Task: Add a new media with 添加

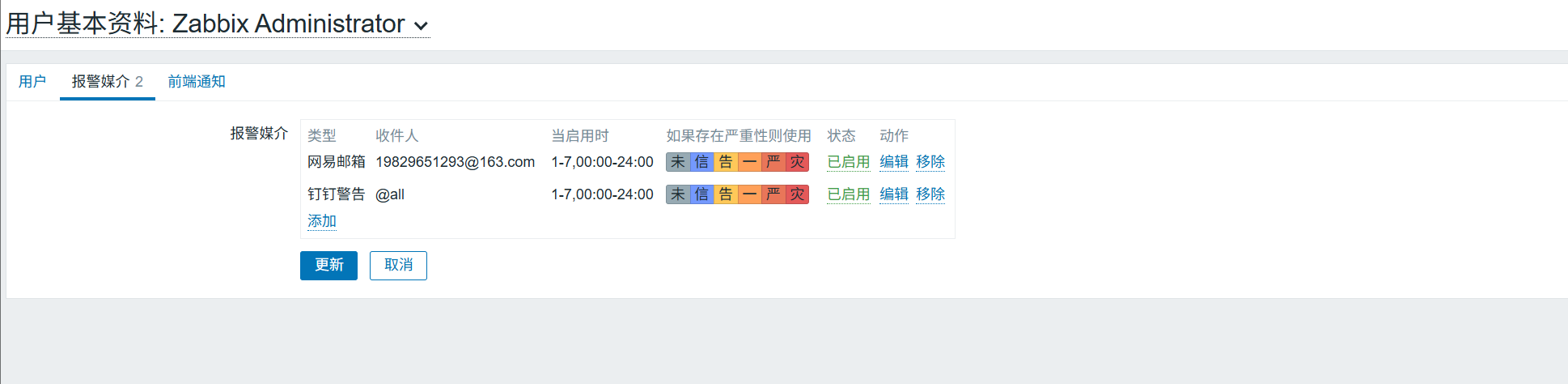Action: (322, 221)
